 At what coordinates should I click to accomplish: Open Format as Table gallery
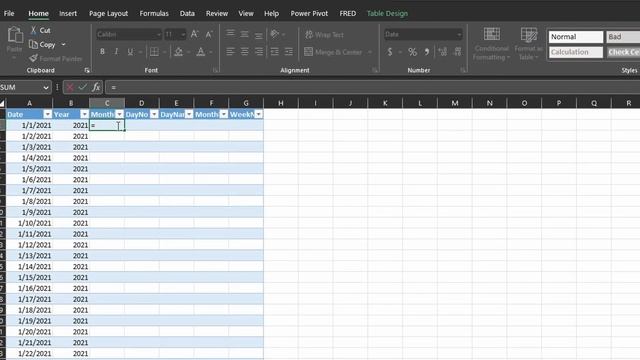[529, 44]
